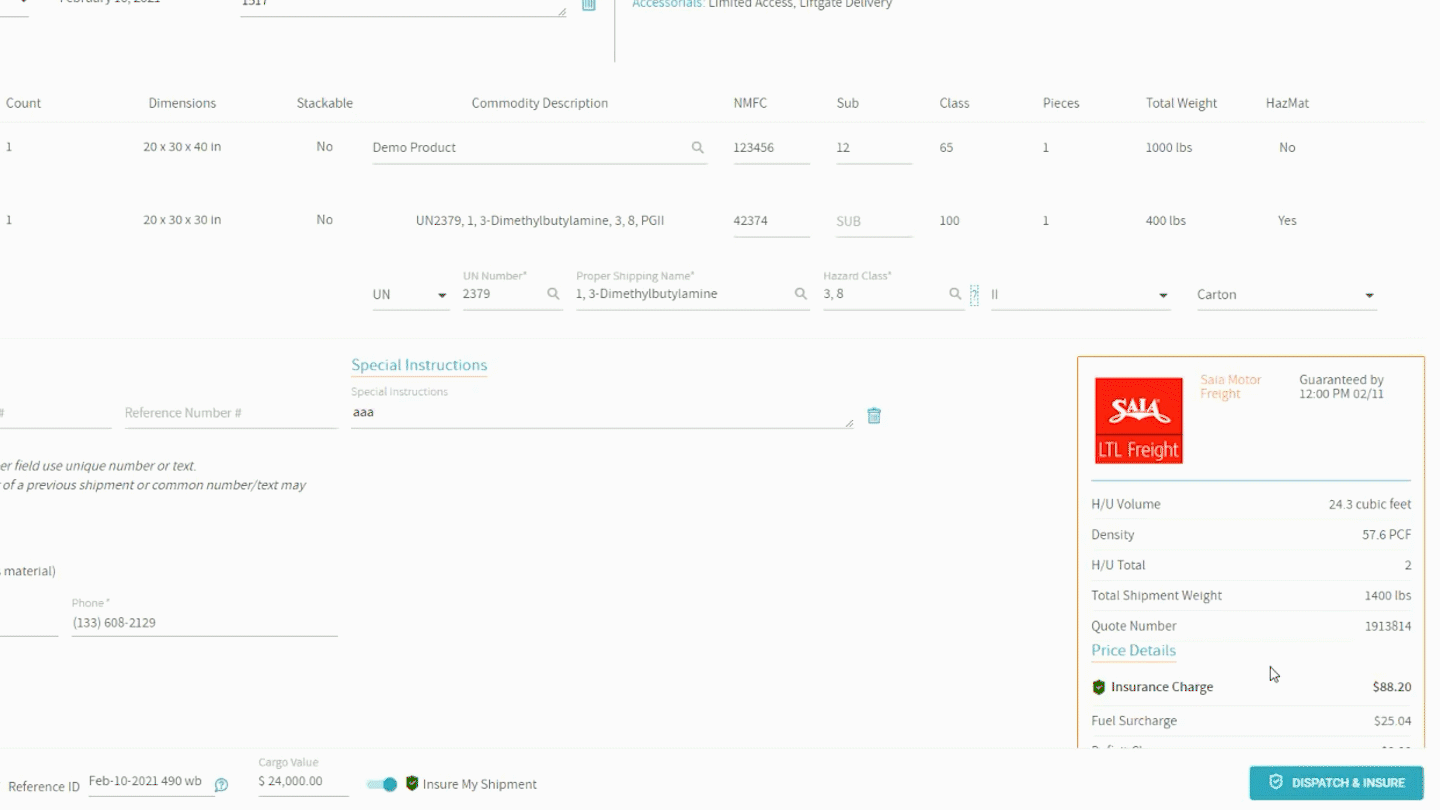1440x810 pixels.
Task: Click the Special Instructions text box with aaa
Action: pyautogui.click(x=602, y=412)
